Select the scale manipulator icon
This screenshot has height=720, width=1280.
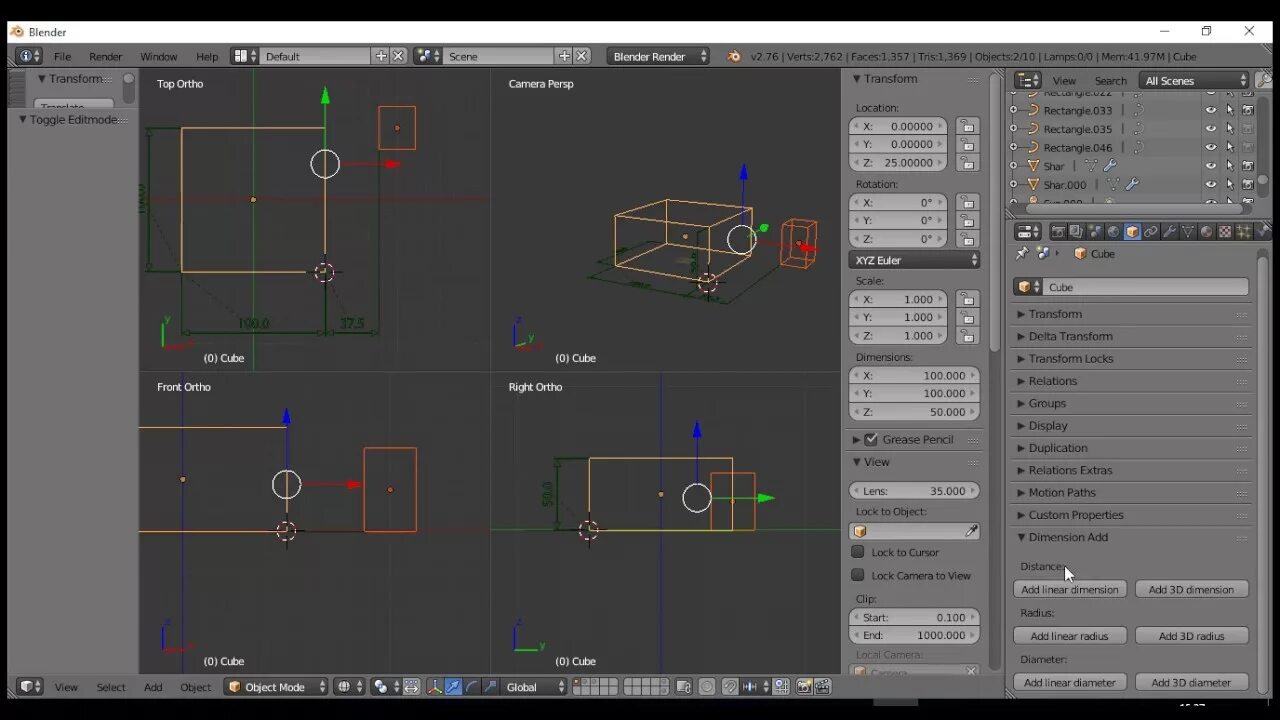(490, 687)
